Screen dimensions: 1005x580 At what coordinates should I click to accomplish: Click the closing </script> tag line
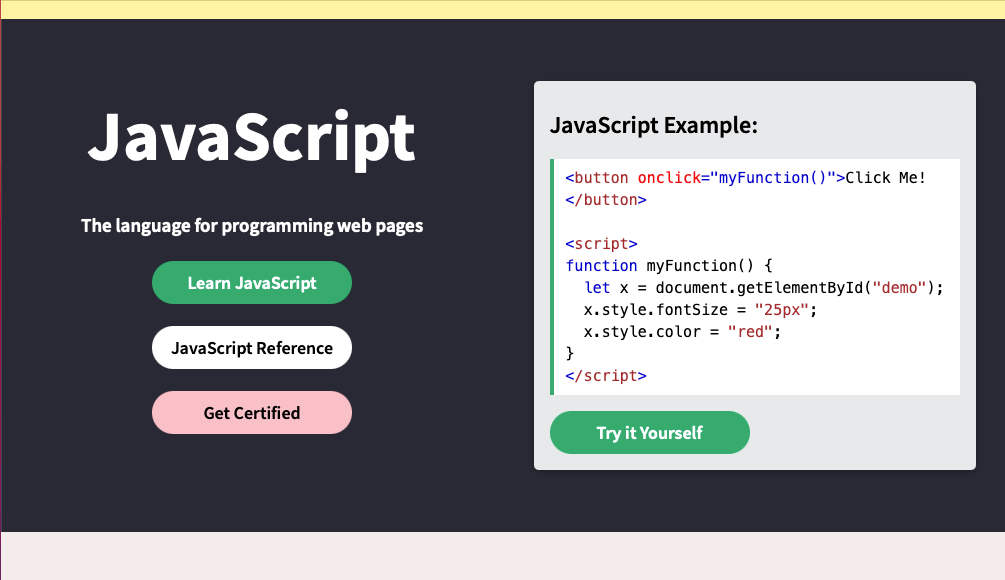(606, 376)
